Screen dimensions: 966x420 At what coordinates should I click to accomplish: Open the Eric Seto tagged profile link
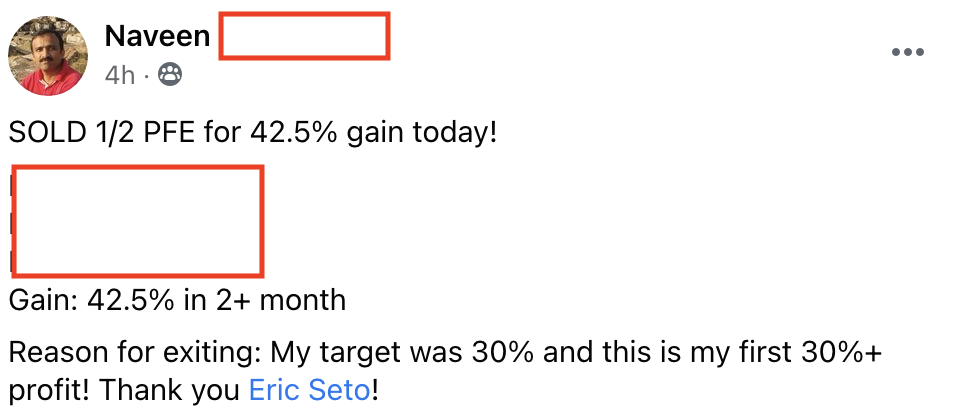(310, 390)
